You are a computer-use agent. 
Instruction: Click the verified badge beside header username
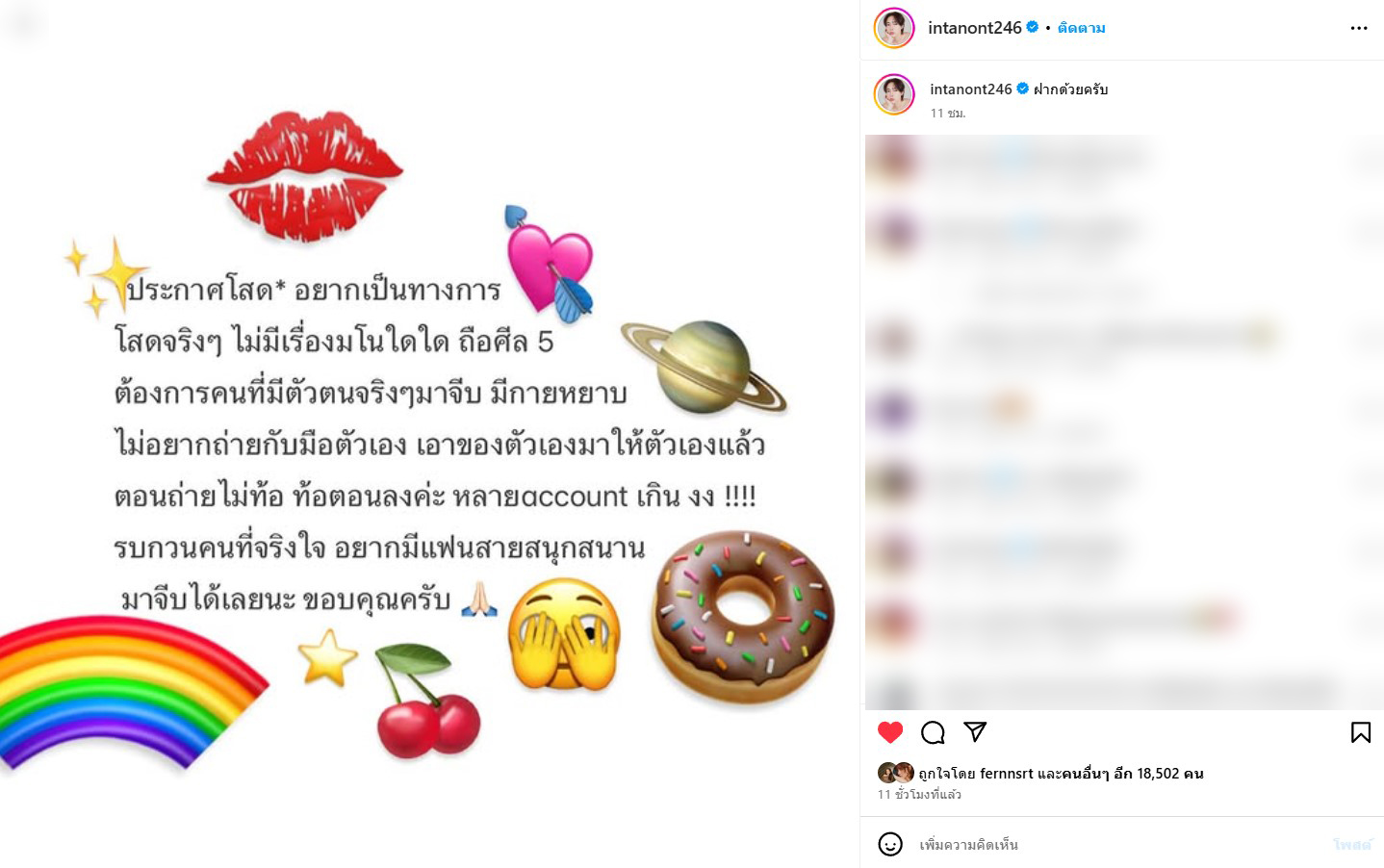coord(1033,27)
